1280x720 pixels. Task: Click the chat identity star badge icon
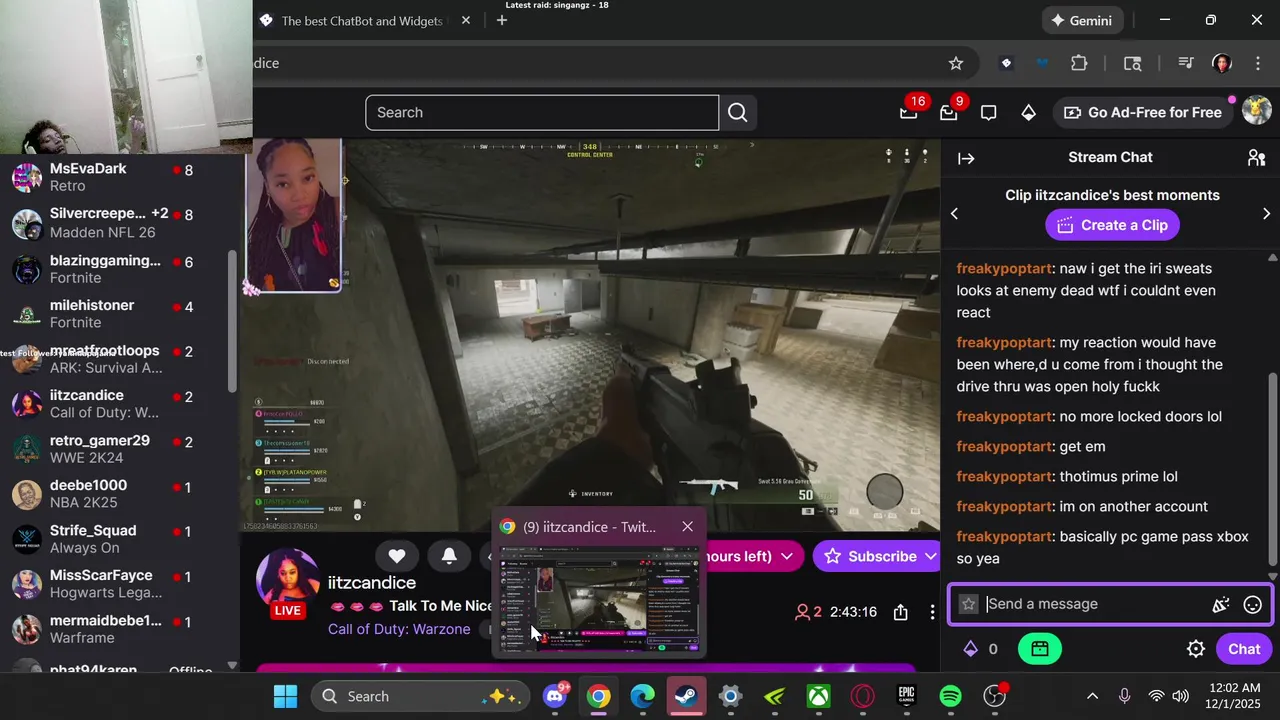(968, 604)
